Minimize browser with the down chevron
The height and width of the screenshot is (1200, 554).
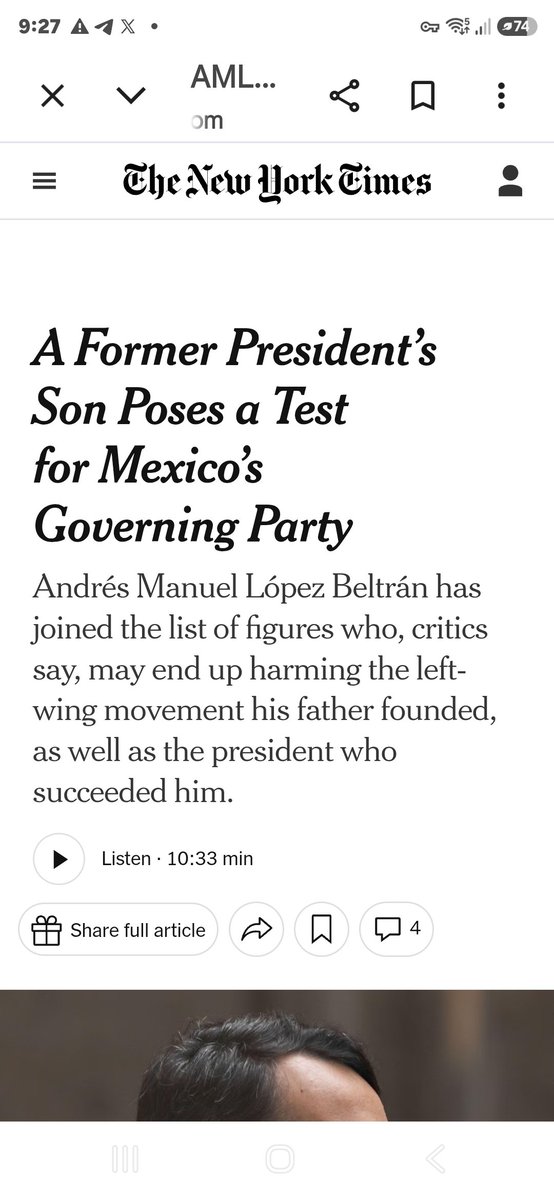(x=131, y=96)
